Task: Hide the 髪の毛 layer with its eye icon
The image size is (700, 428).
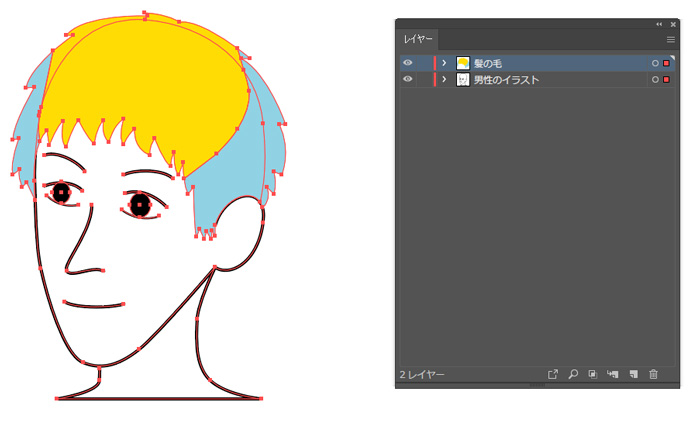Action: coord(408,63)
